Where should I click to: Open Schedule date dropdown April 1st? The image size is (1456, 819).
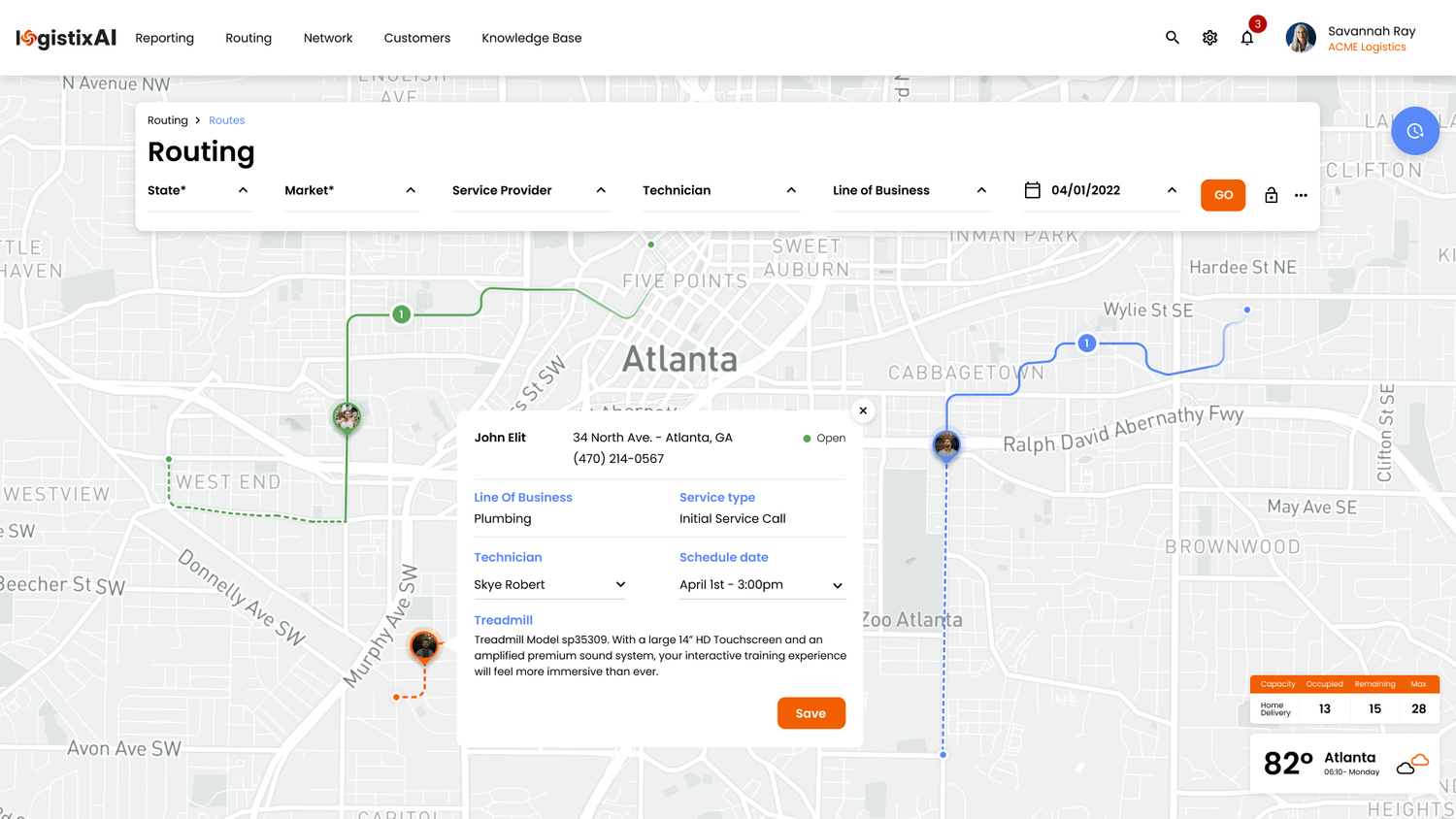point(761,585)
